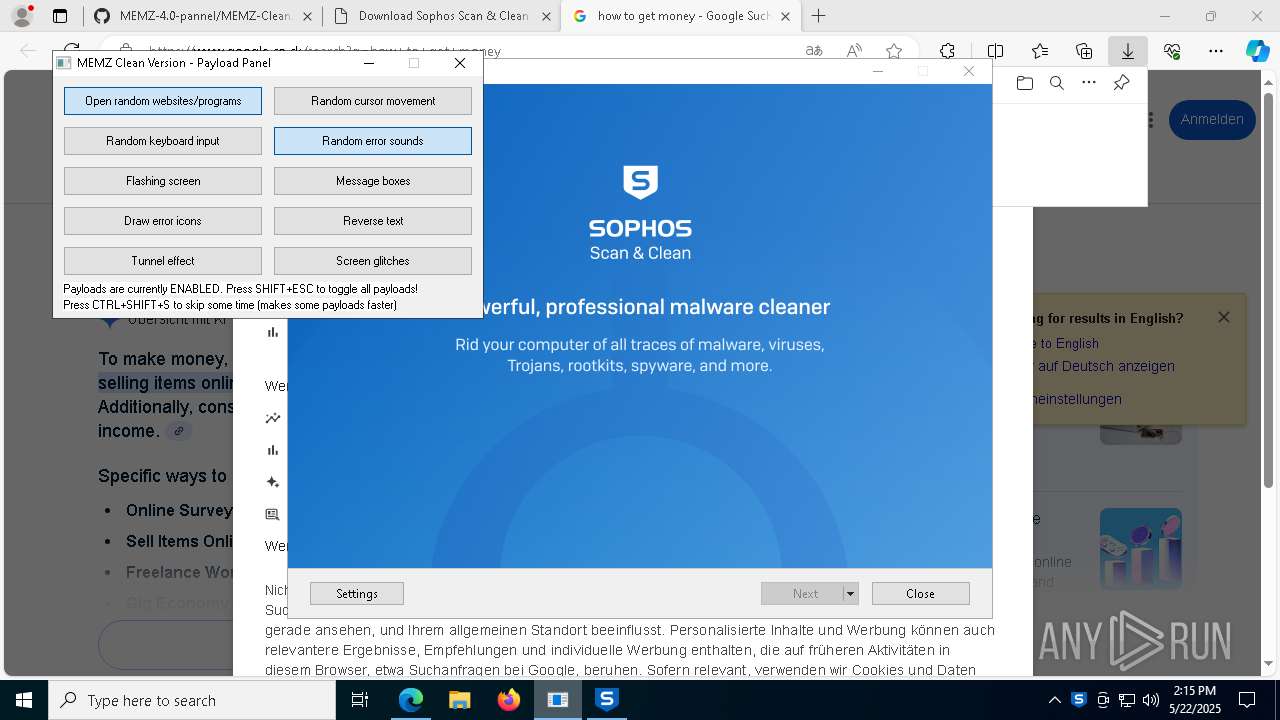Image resolution: width=1280 pixels, height=720 pixels.
Task: Open Edge Extensions puzzle icon
Action: (947, 51)
